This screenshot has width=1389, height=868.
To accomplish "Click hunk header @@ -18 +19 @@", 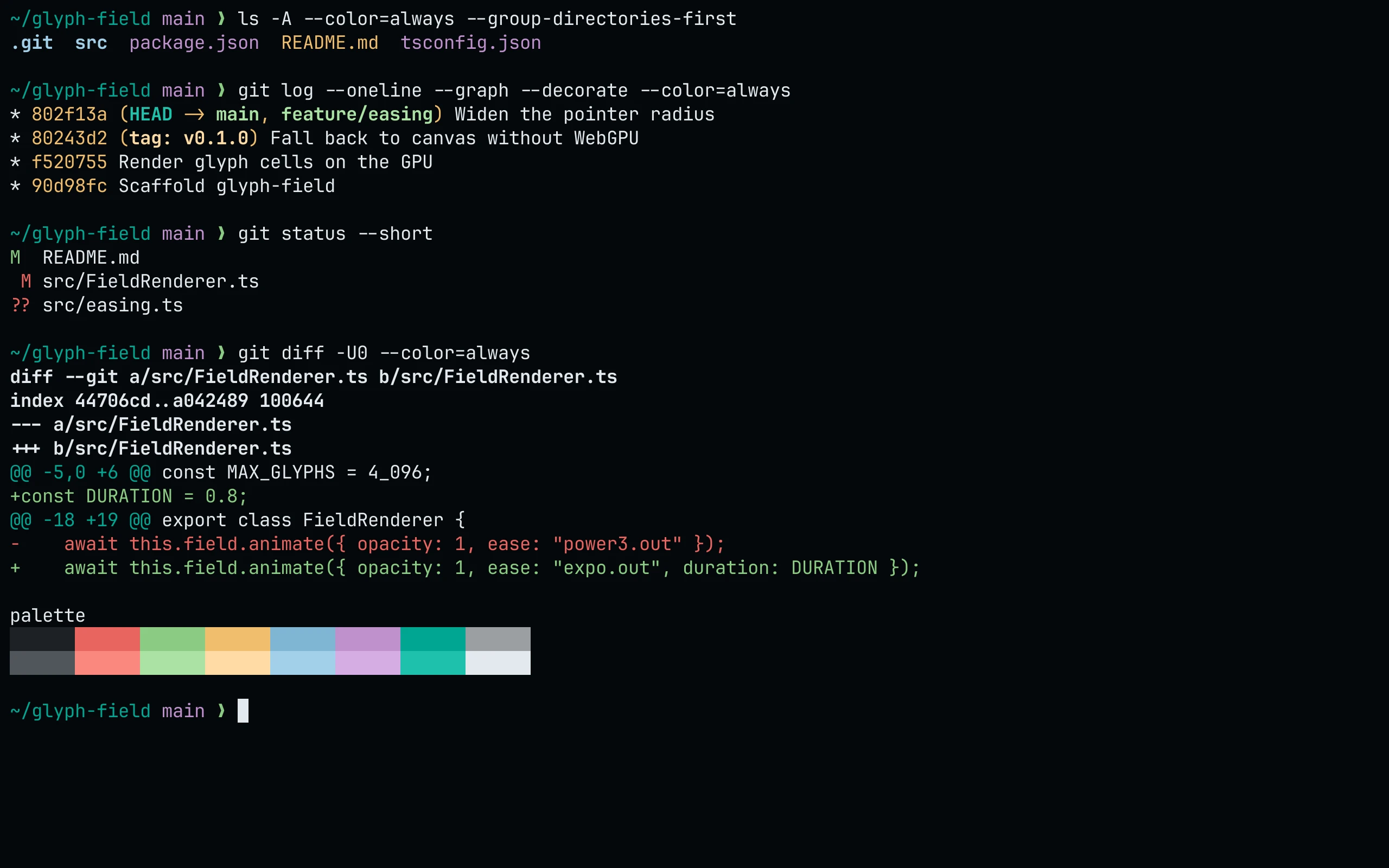I will point(80,521).
